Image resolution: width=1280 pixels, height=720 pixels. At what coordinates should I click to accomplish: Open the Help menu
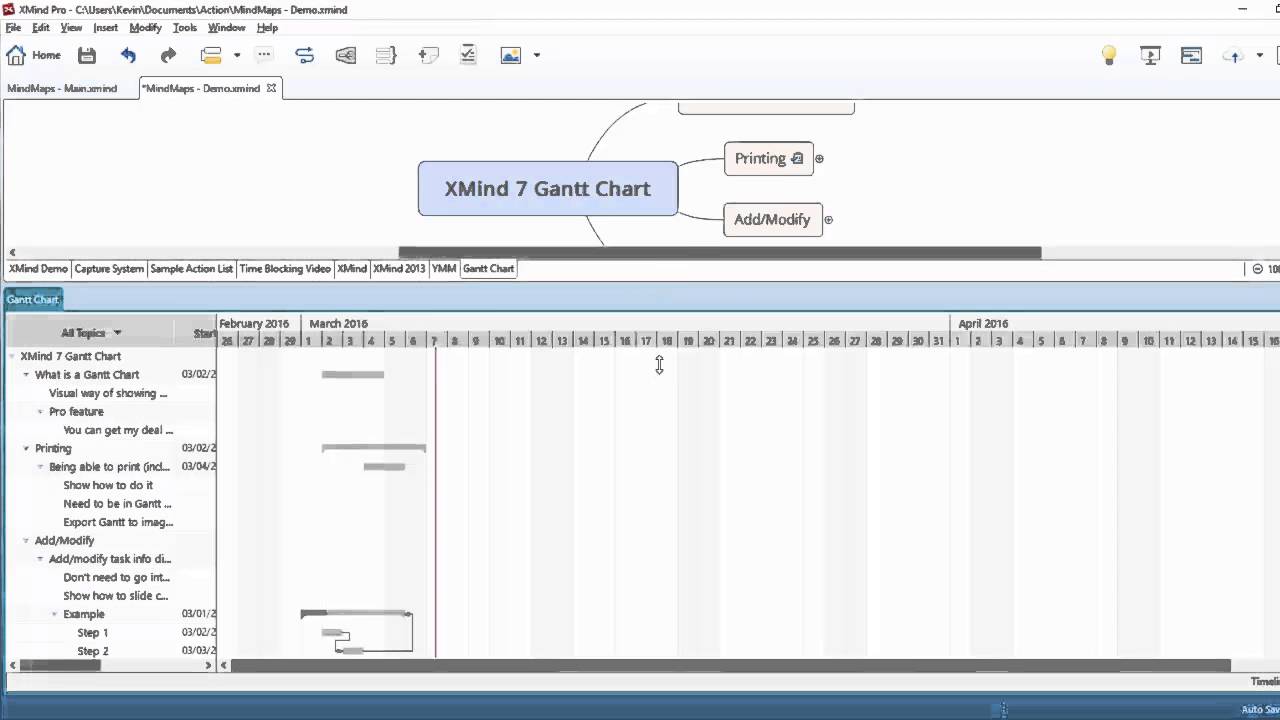(x=267, y=28)
